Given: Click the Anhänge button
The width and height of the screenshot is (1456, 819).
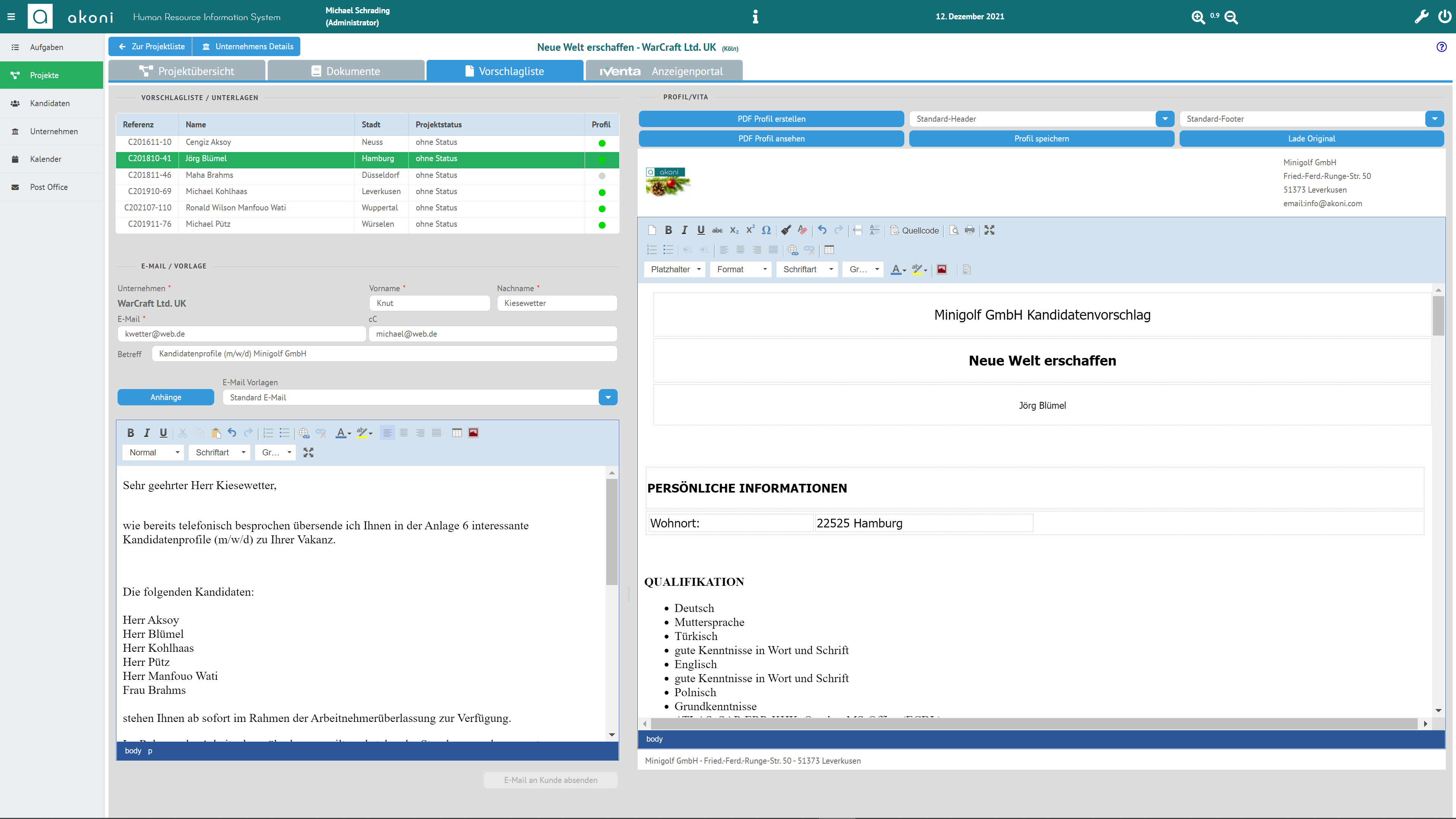Looking at the screenshot, I should coord(166,397).
